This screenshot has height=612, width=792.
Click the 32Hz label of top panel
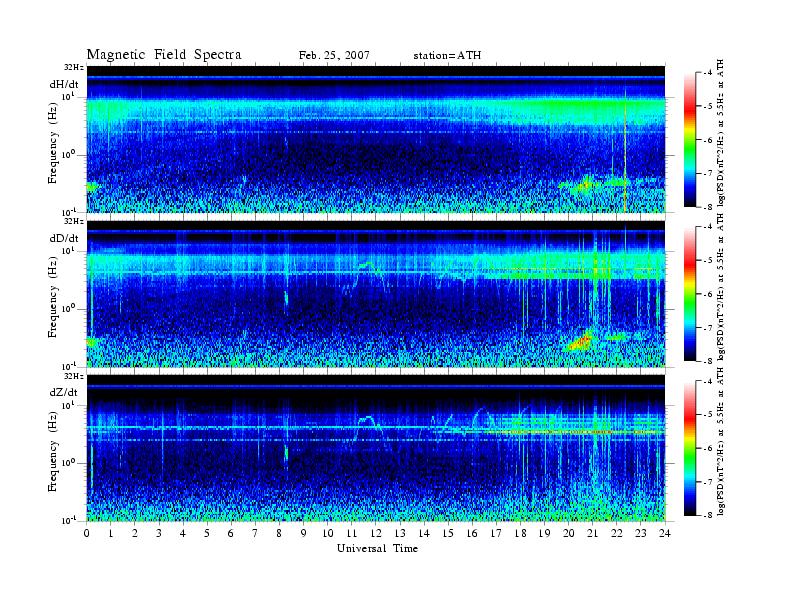coord(73,67)
